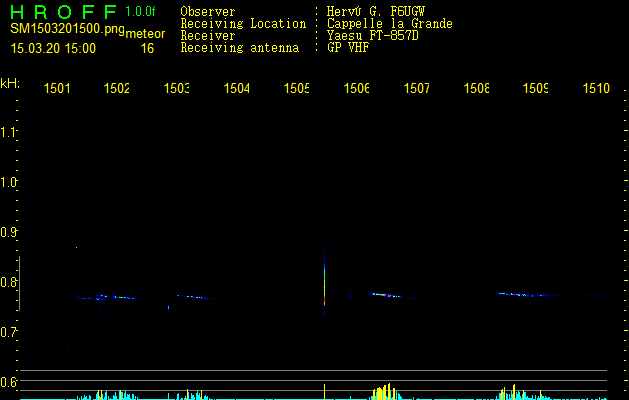Click time axis label 1507

click(x=416, y=88)
